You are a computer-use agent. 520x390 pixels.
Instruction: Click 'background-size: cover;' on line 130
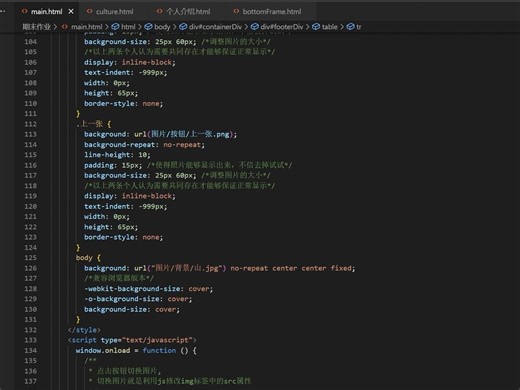[132, 309]
